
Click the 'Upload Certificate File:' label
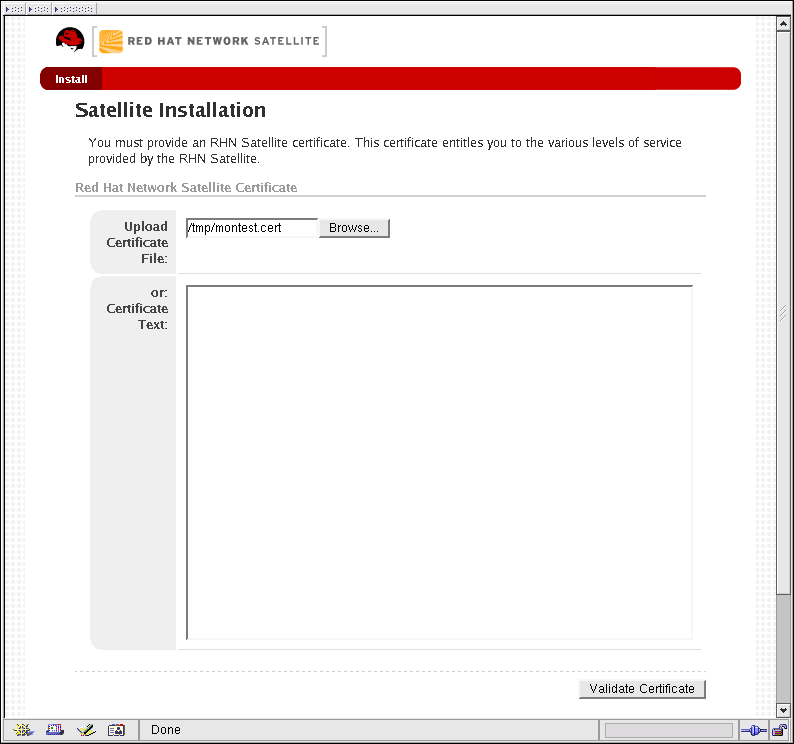(137, 242)
